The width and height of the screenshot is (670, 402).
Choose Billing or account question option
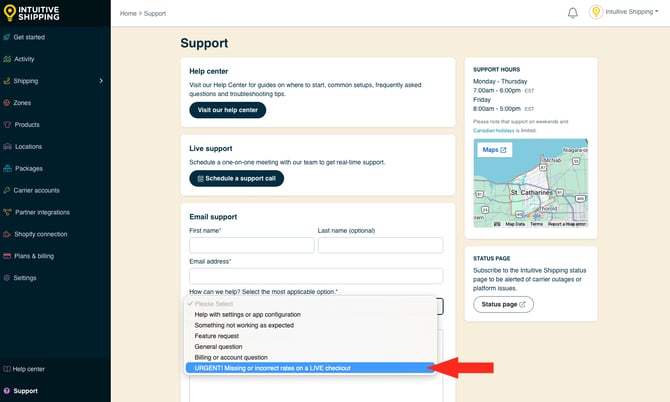click(x=311, y=357)
